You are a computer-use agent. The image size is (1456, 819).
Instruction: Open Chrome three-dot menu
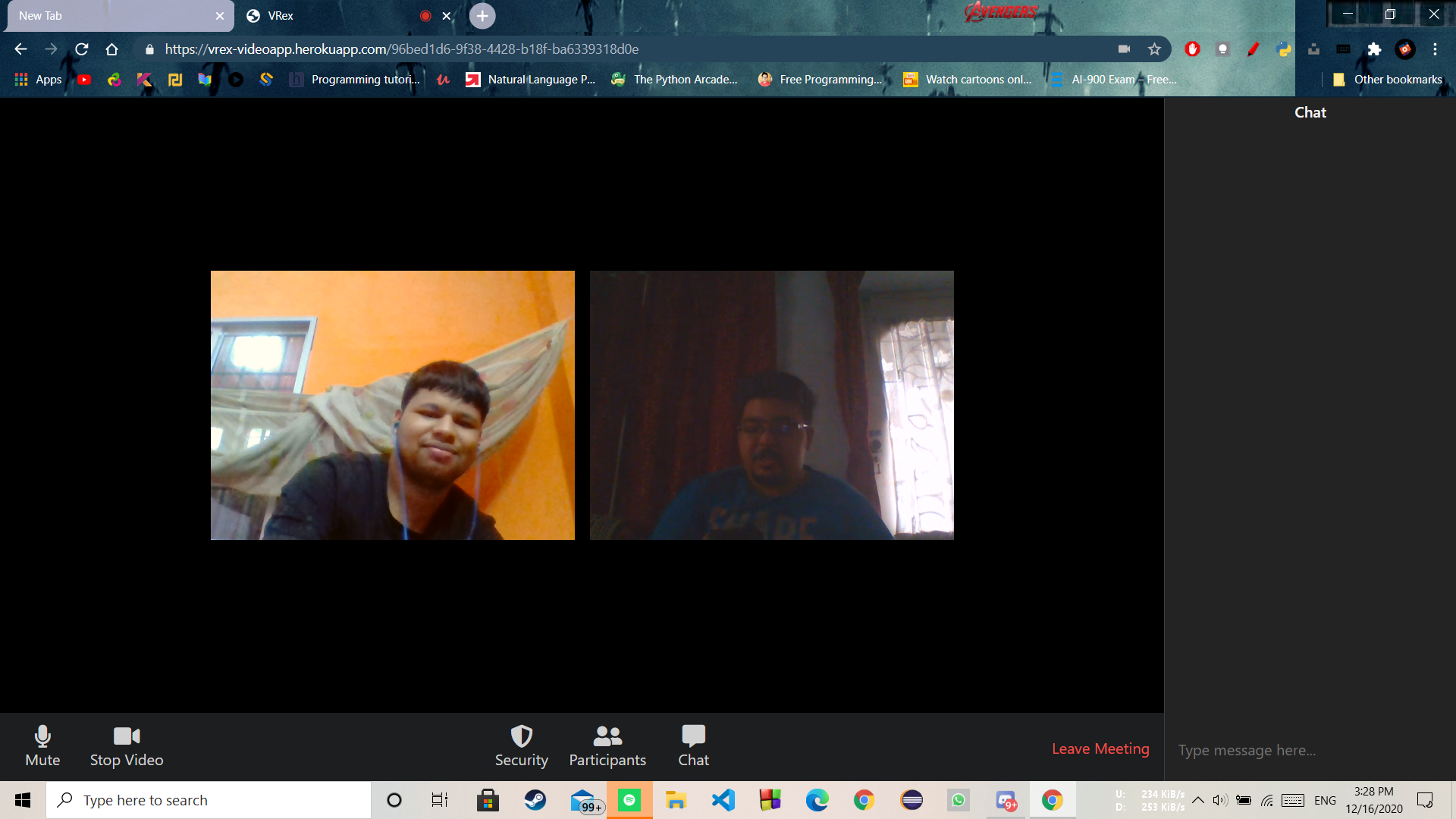point(1435,49)
